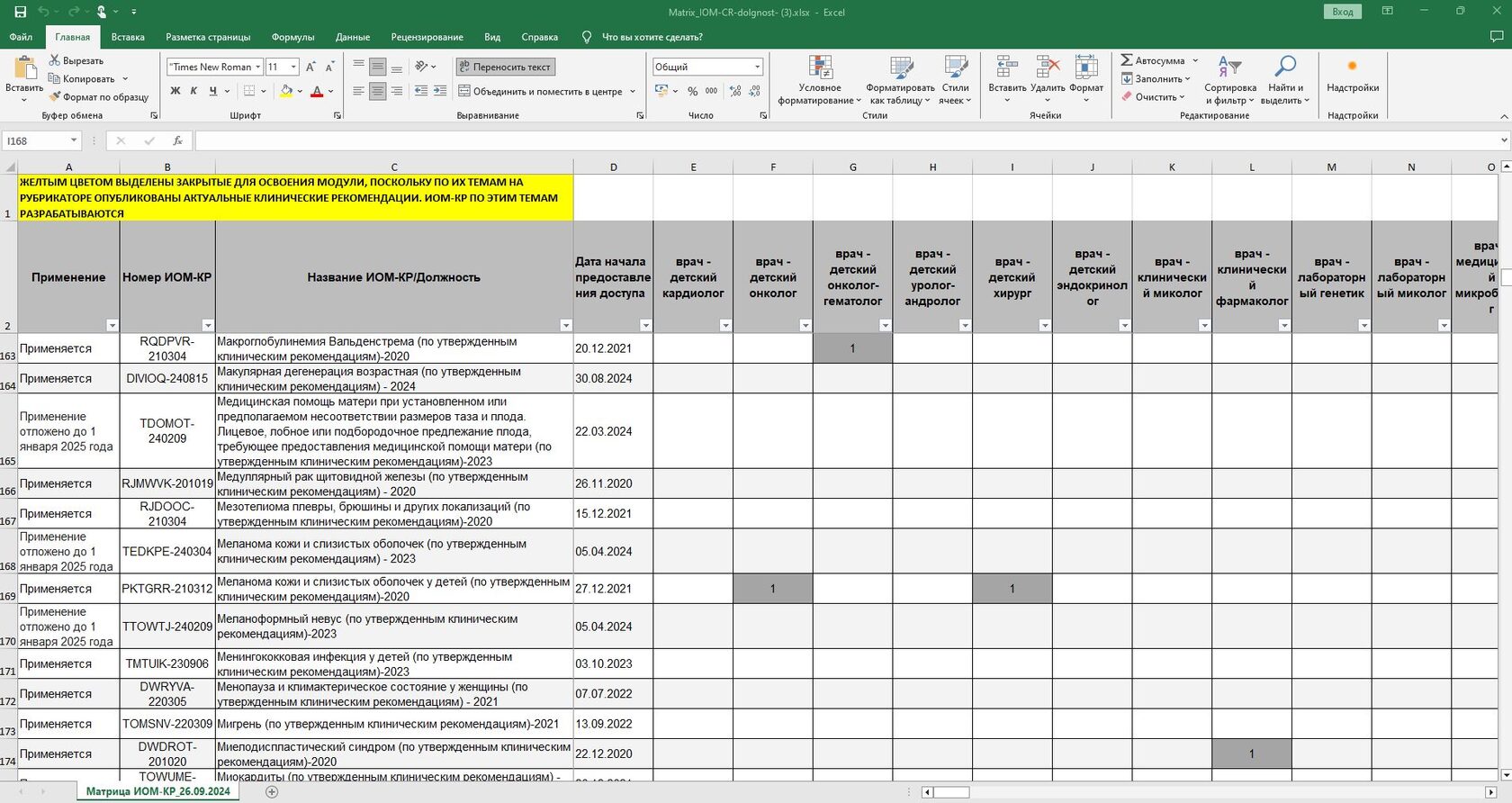Open Fill (Заполнить) dropdown
The height and width of the screenshot is (803, 1512).
click(x=1156, y=78)
